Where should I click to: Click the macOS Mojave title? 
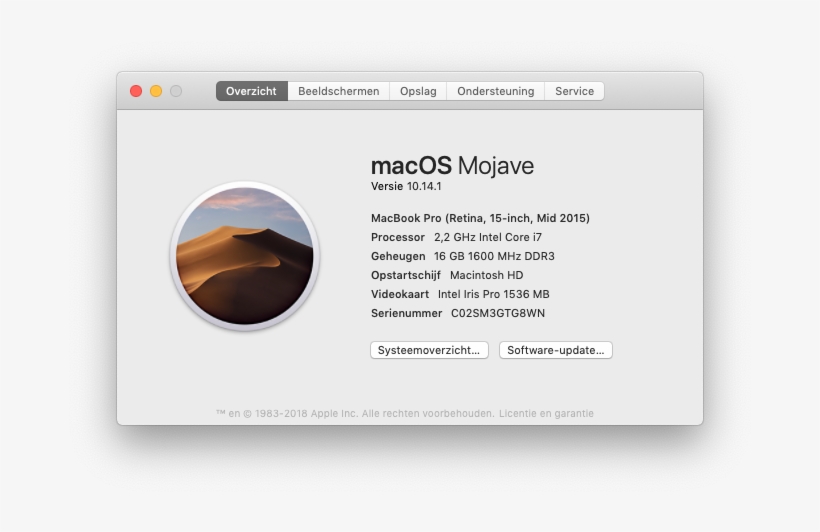click(x=452, y=166)
